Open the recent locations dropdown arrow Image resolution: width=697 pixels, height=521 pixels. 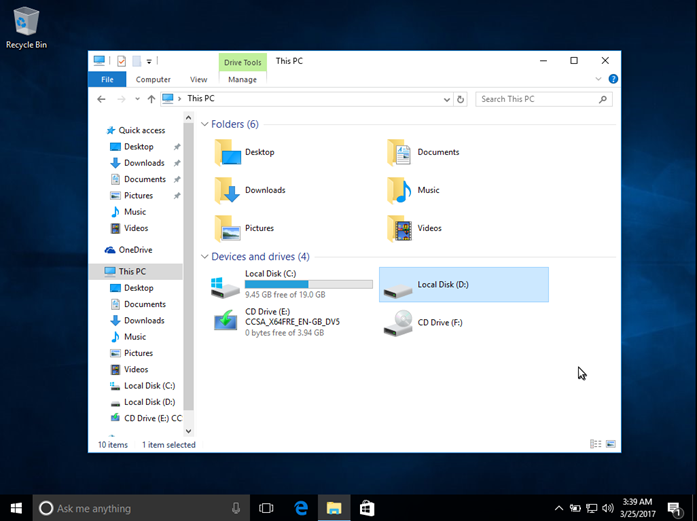(x=137, y=99)
